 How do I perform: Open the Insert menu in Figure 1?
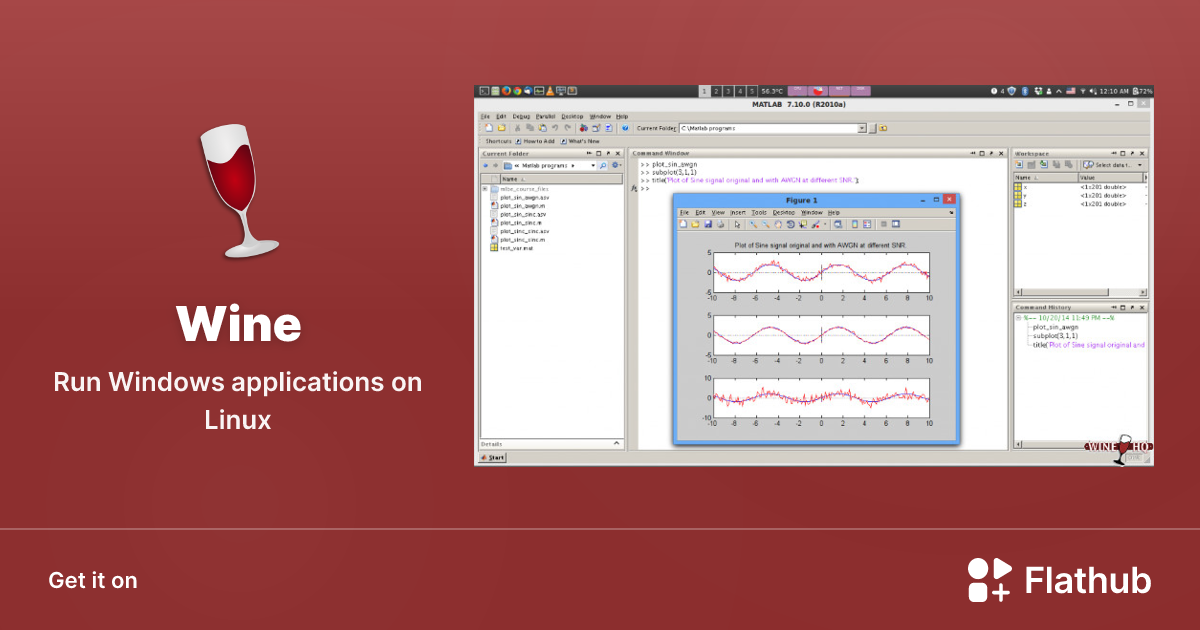(737, 212)
